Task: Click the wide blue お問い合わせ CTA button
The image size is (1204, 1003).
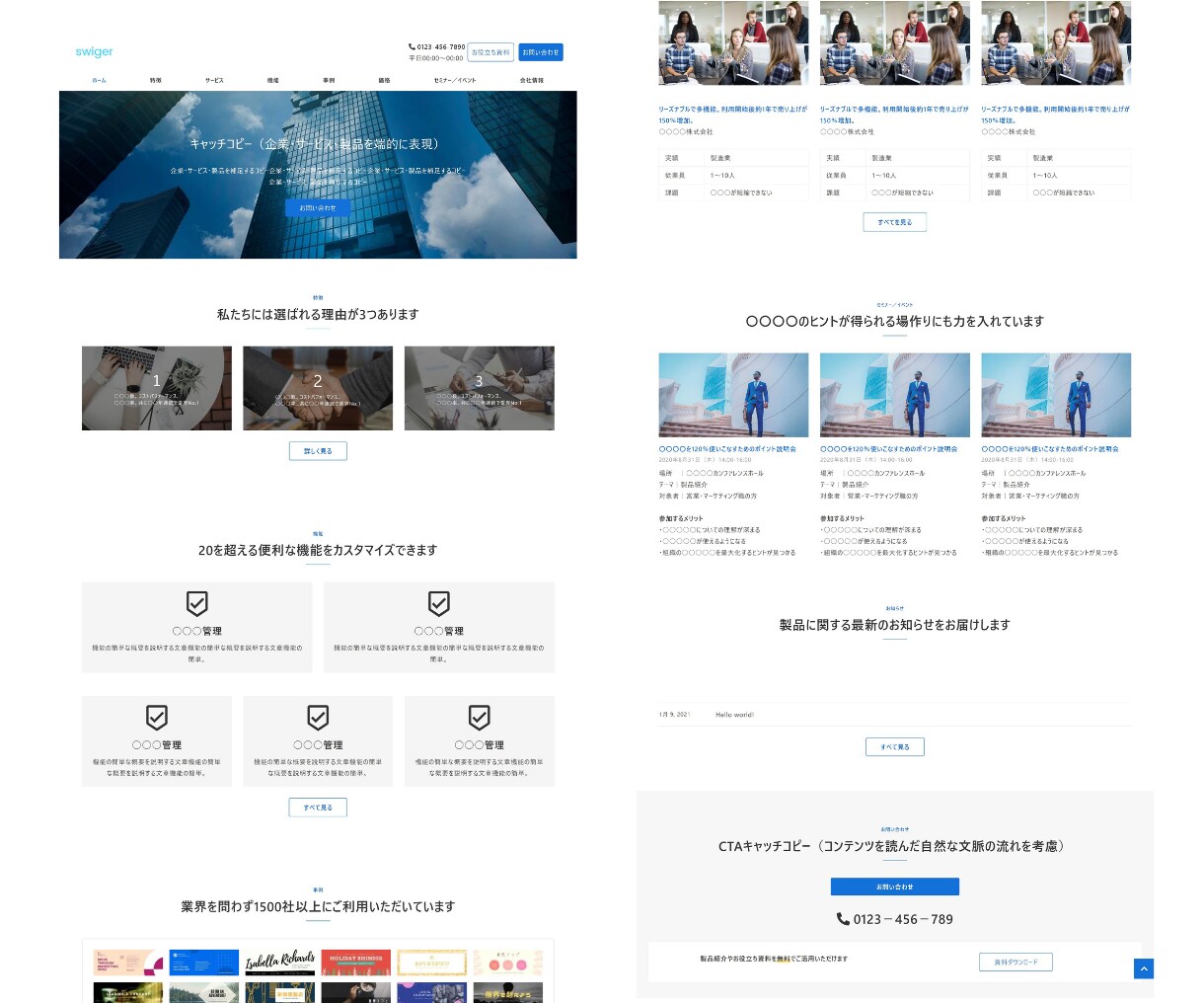Action: click(895, 887)
